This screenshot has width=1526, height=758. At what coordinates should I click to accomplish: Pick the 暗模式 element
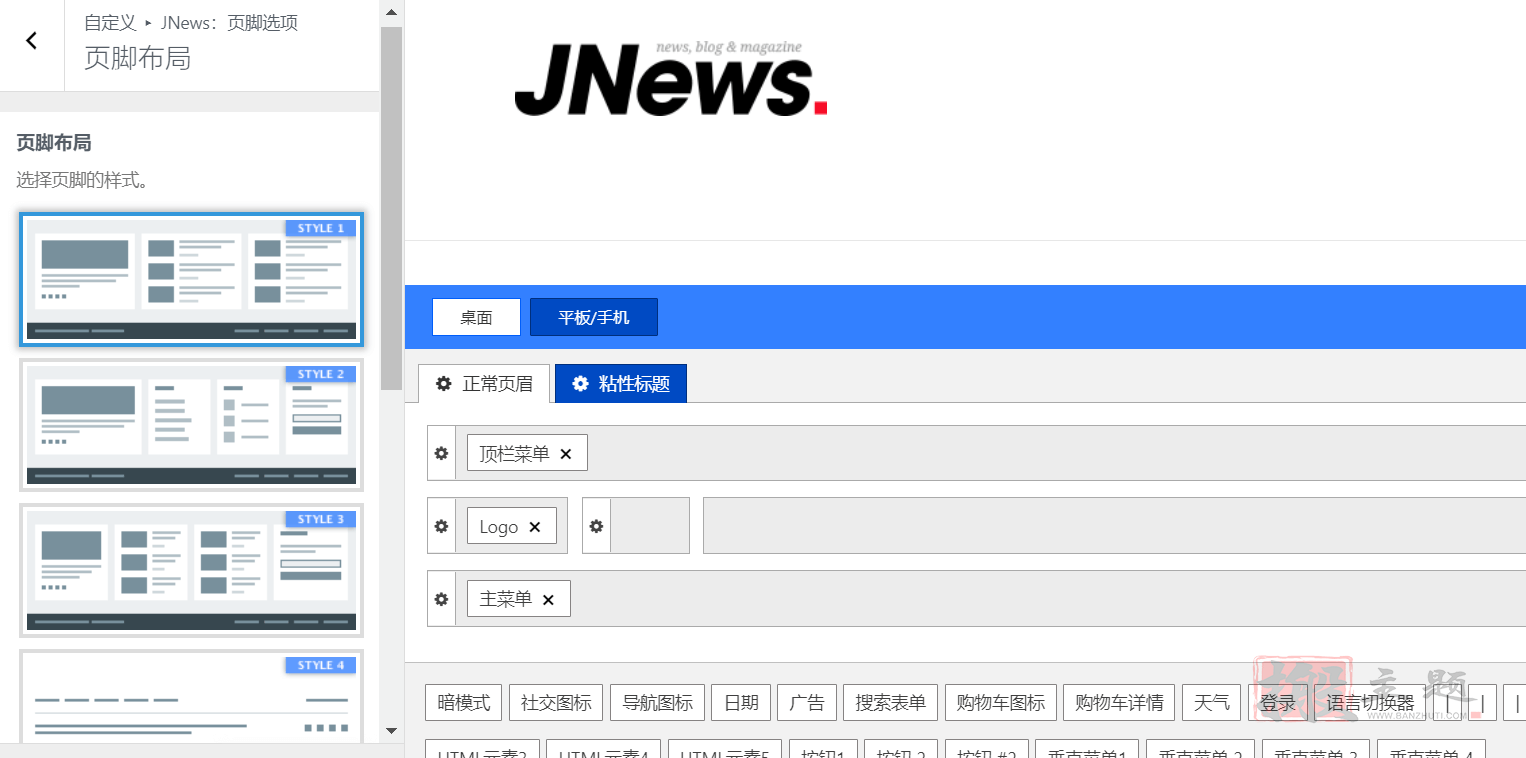coord(464,703)
